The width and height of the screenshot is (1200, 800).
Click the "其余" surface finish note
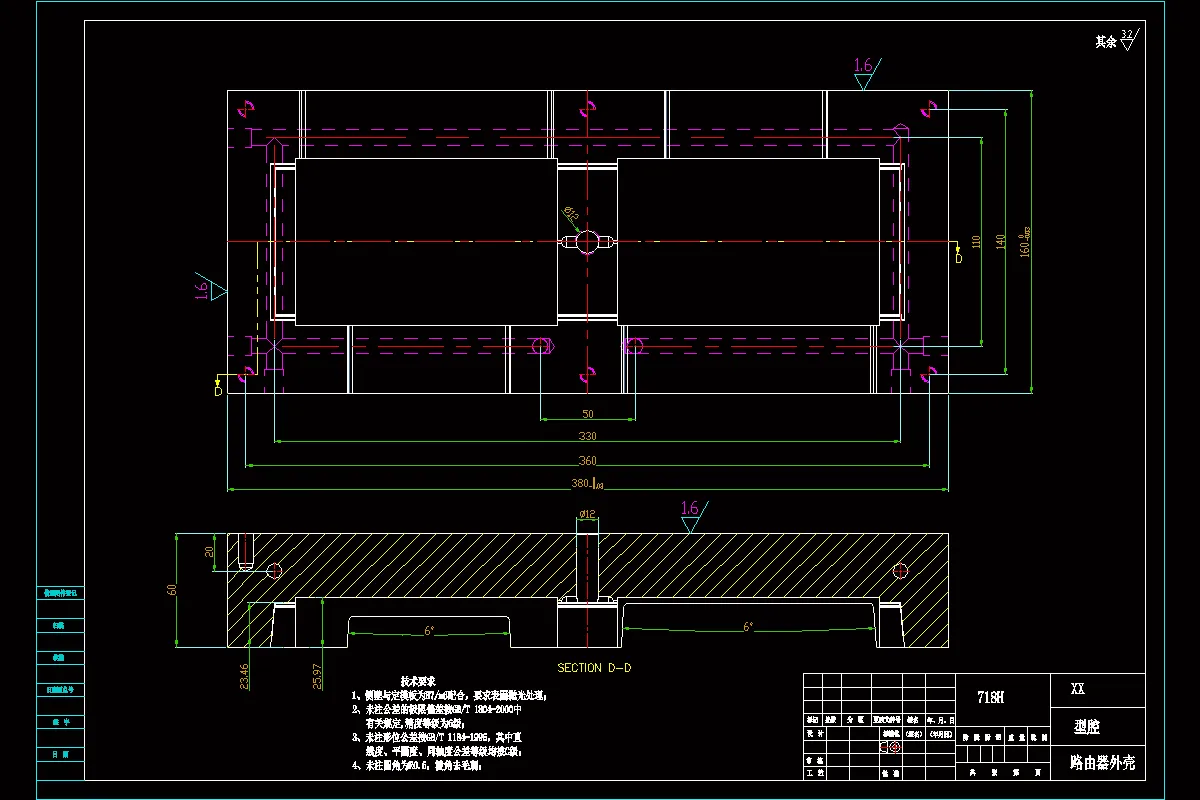1105,42
